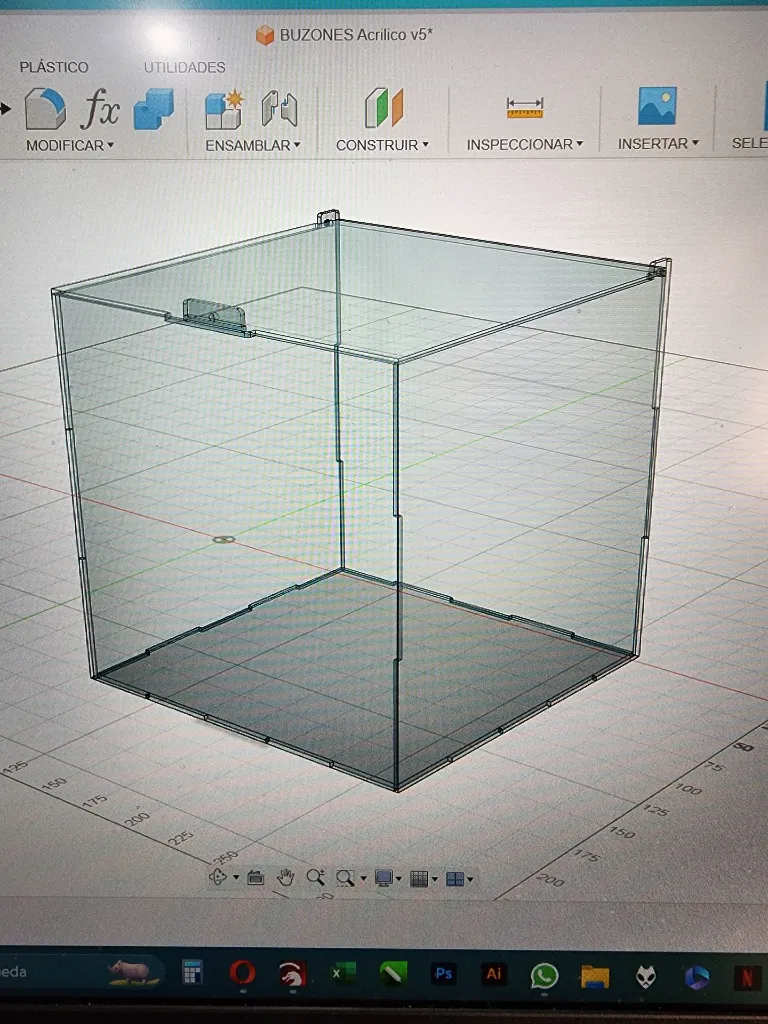Expand the ENSAMBLAR dropdown menu
The width and height of the screenshot is (768, 1024).
click(x=253, y=145)
